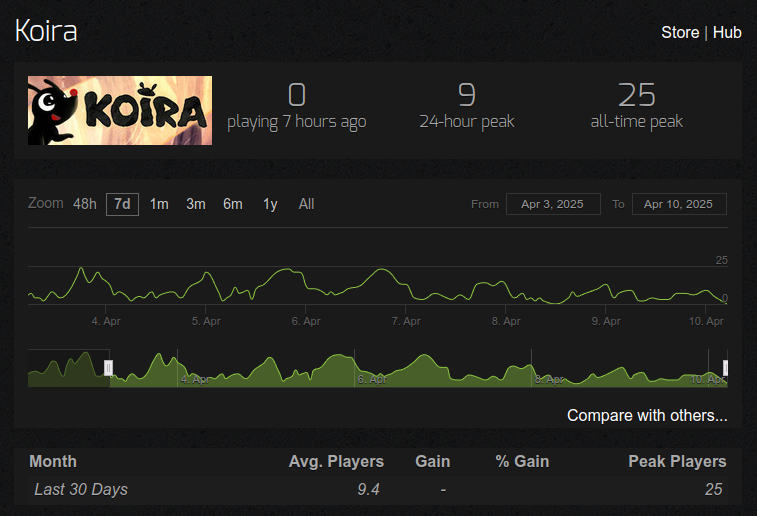Click the 25 y-axis label on chart
The image size is (757, 516).
pos(721,260)
